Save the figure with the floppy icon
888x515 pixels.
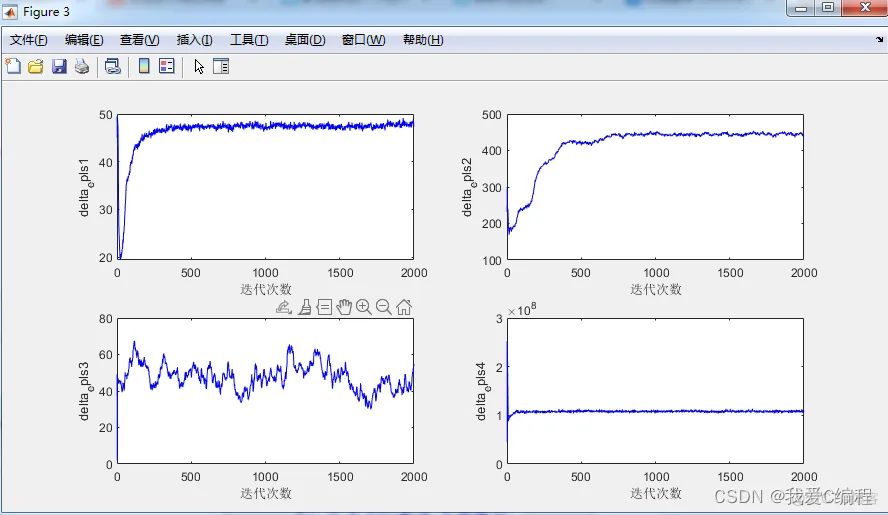pos(59,66)
